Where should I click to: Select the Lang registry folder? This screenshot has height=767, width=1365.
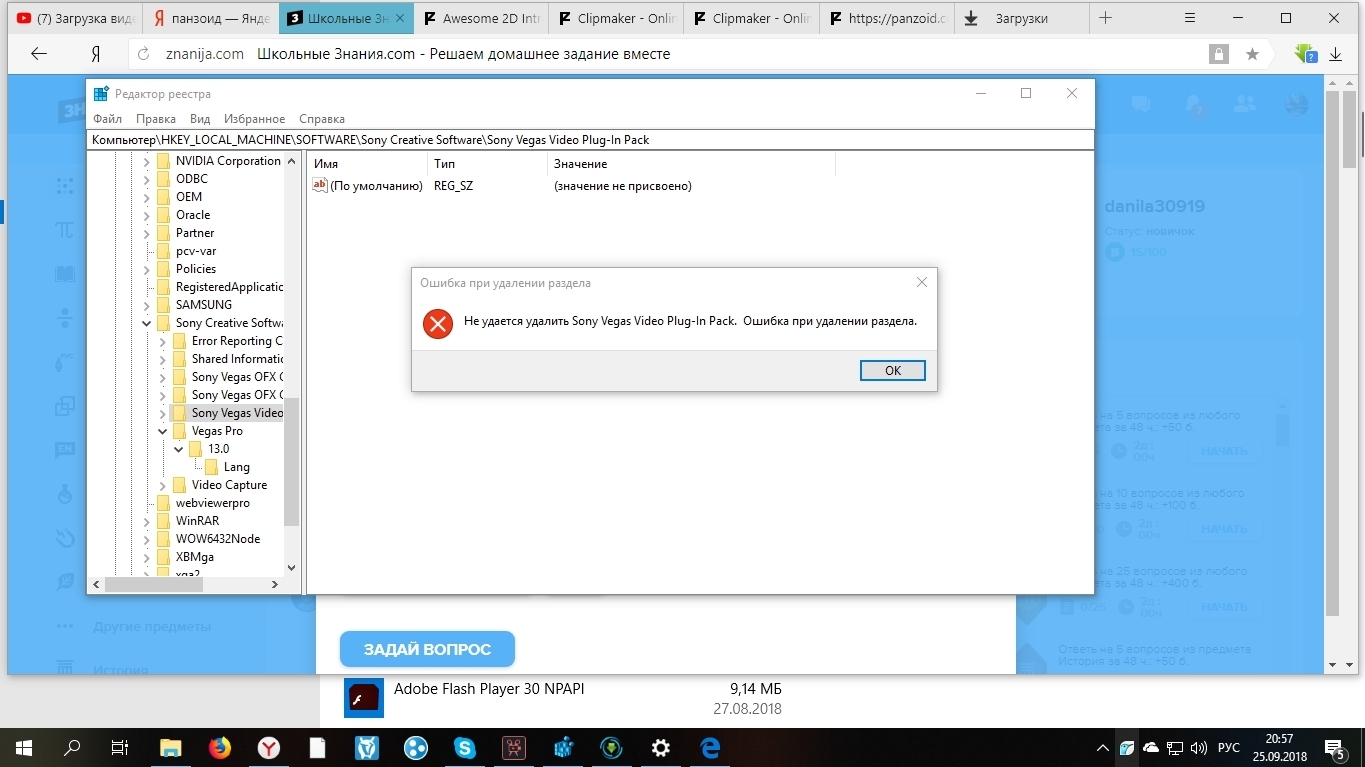(x=236, y=467)
